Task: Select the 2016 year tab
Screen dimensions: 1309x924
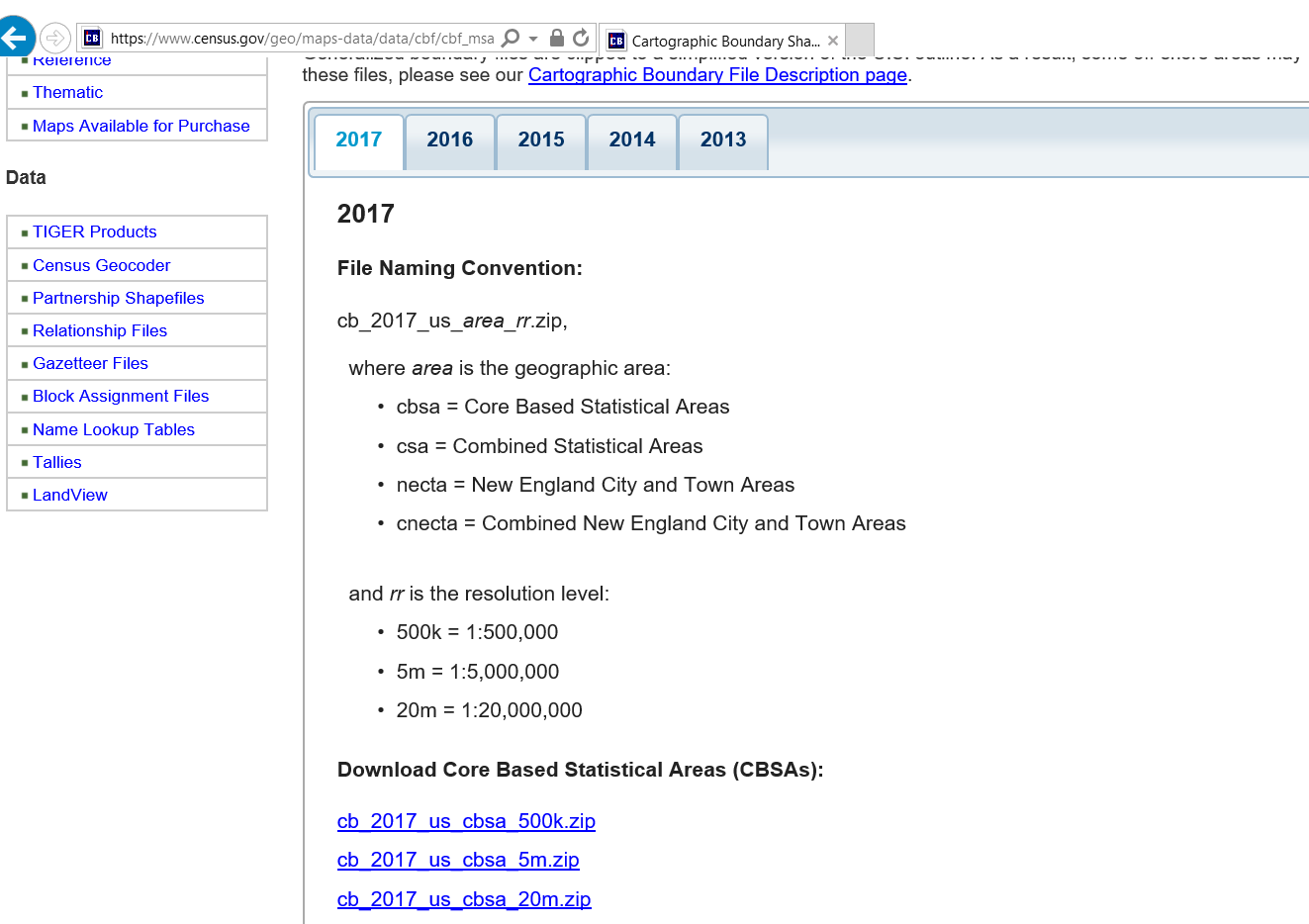Action: pyautogui.click(x=450, y=140)
